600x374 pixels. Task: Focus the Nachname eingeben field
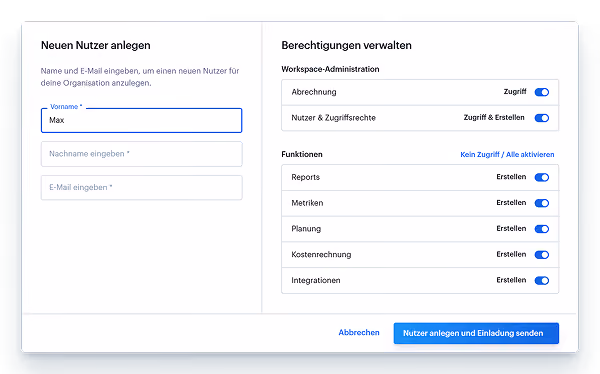(142, 154)
